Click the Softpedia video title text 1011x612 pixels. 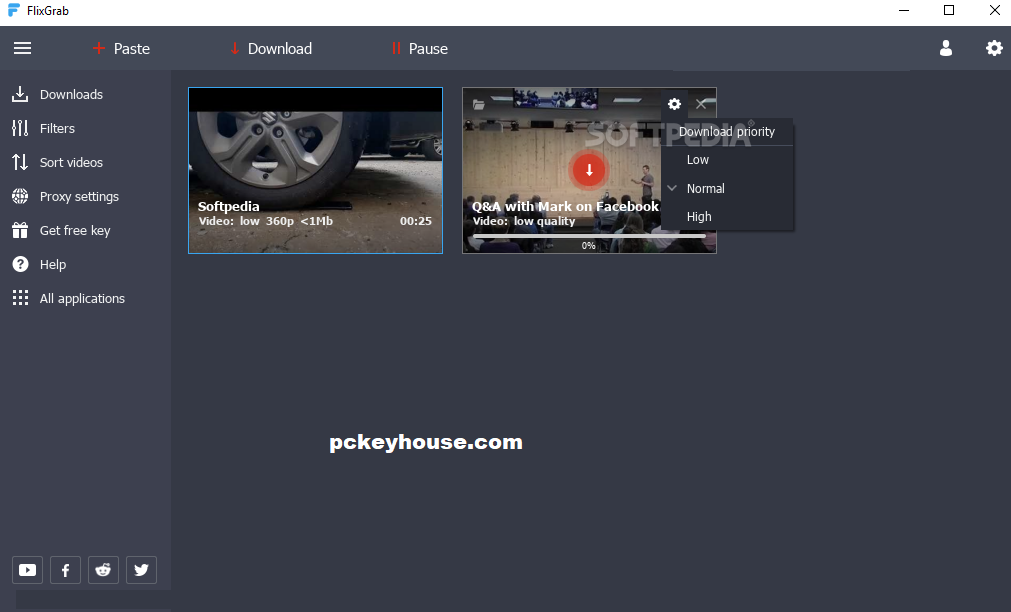click(x=228, y=206)
